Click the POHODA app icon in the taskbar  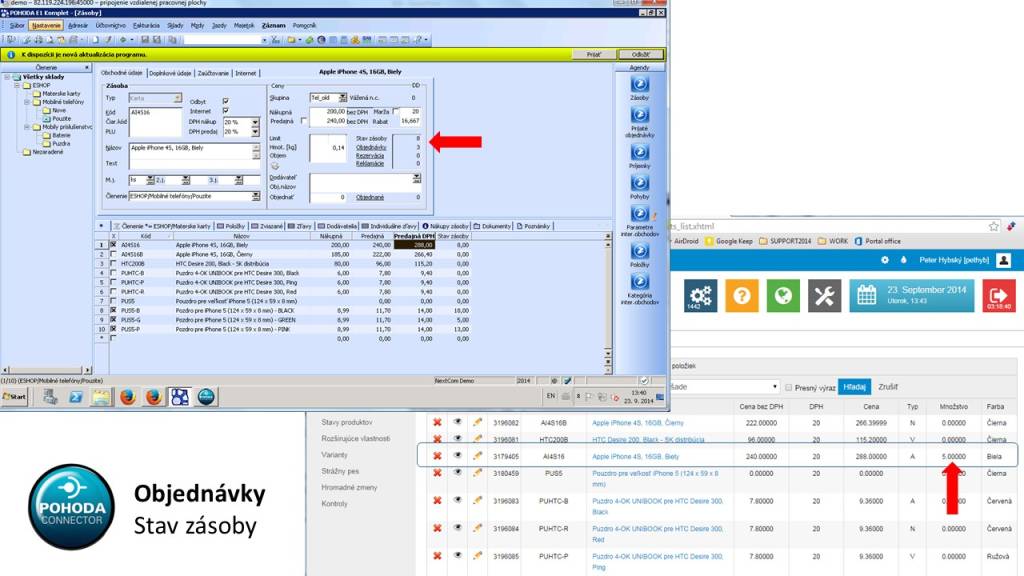pos(180,396)
